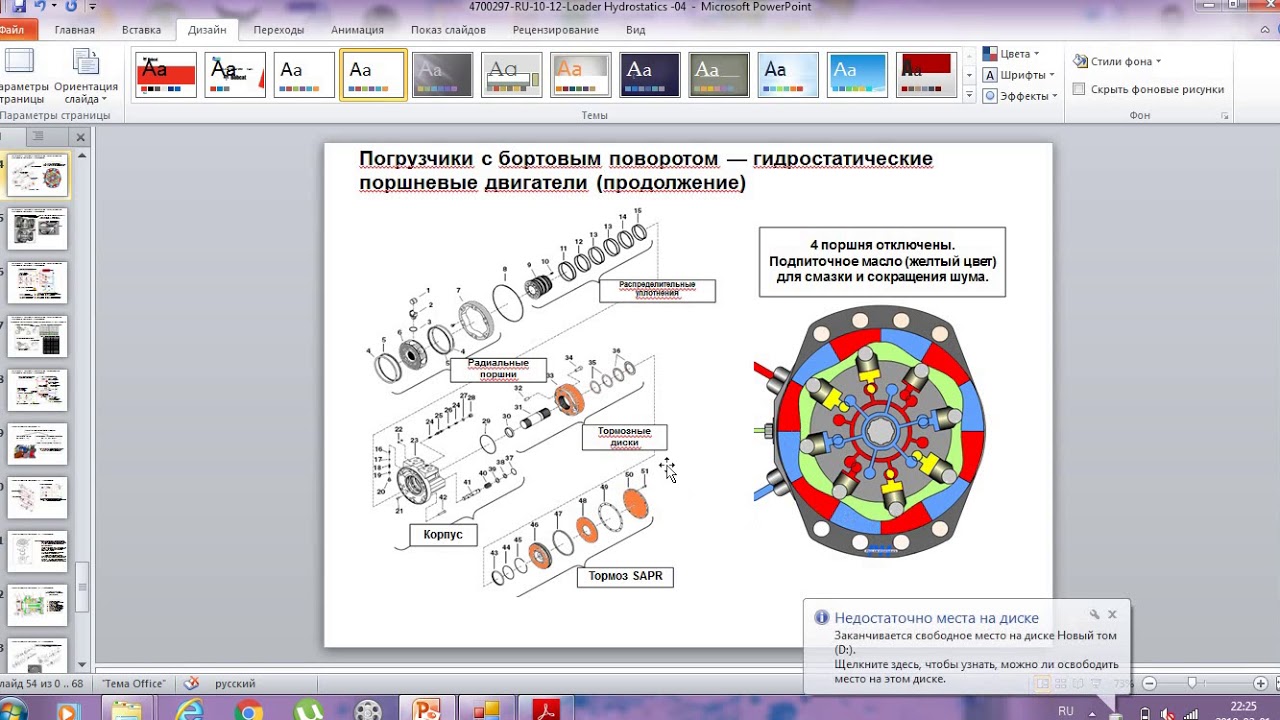Select the highlighted slide thumbnail with motor diagram
Screen dimensions: 1280x720
[x=38, y=175]
